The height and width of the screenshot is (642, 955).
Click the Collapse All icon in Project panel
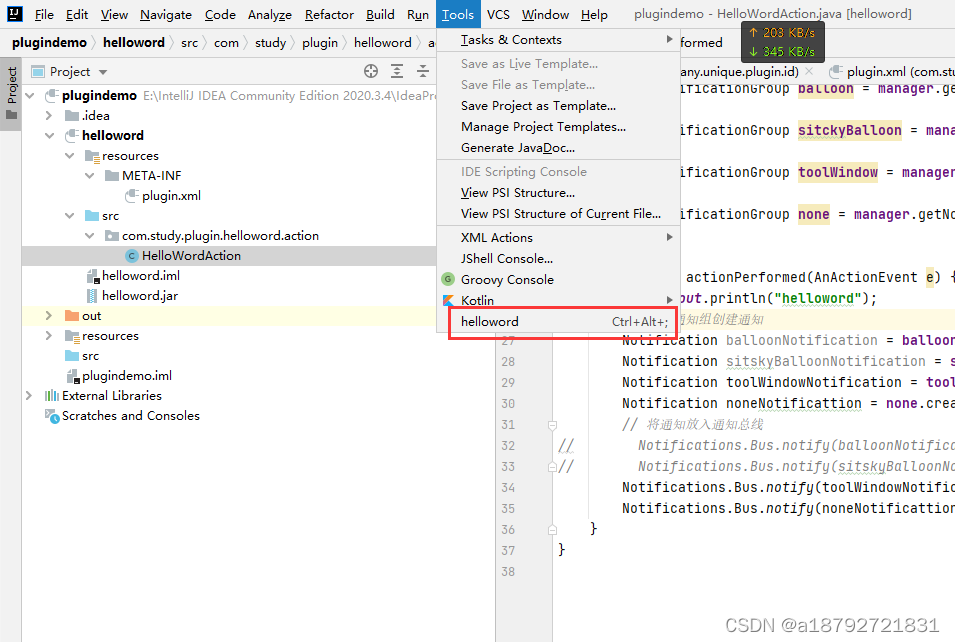(x=423, y=71)
